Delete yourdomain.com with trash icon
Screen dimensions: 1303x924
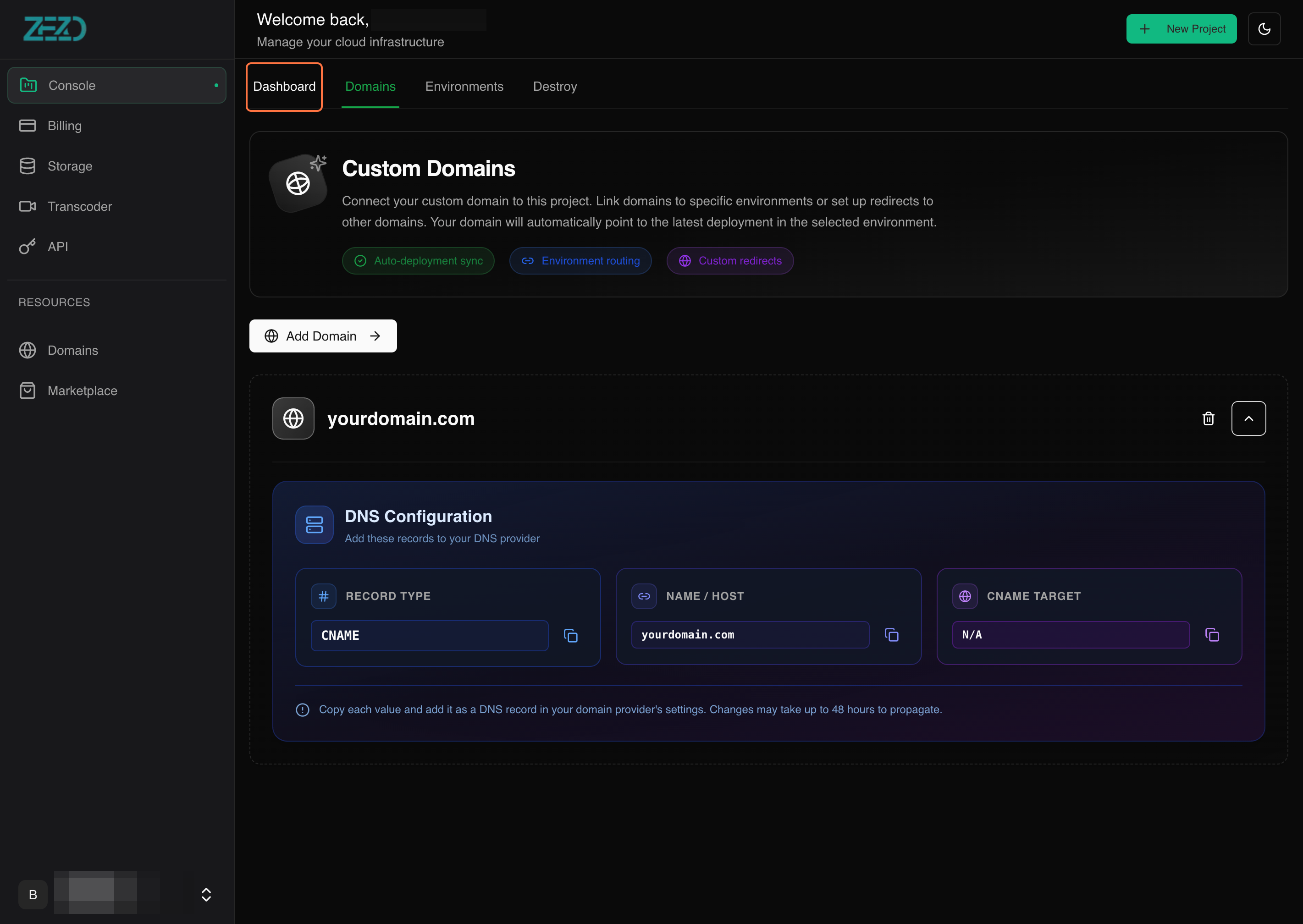pos(1208,419)
